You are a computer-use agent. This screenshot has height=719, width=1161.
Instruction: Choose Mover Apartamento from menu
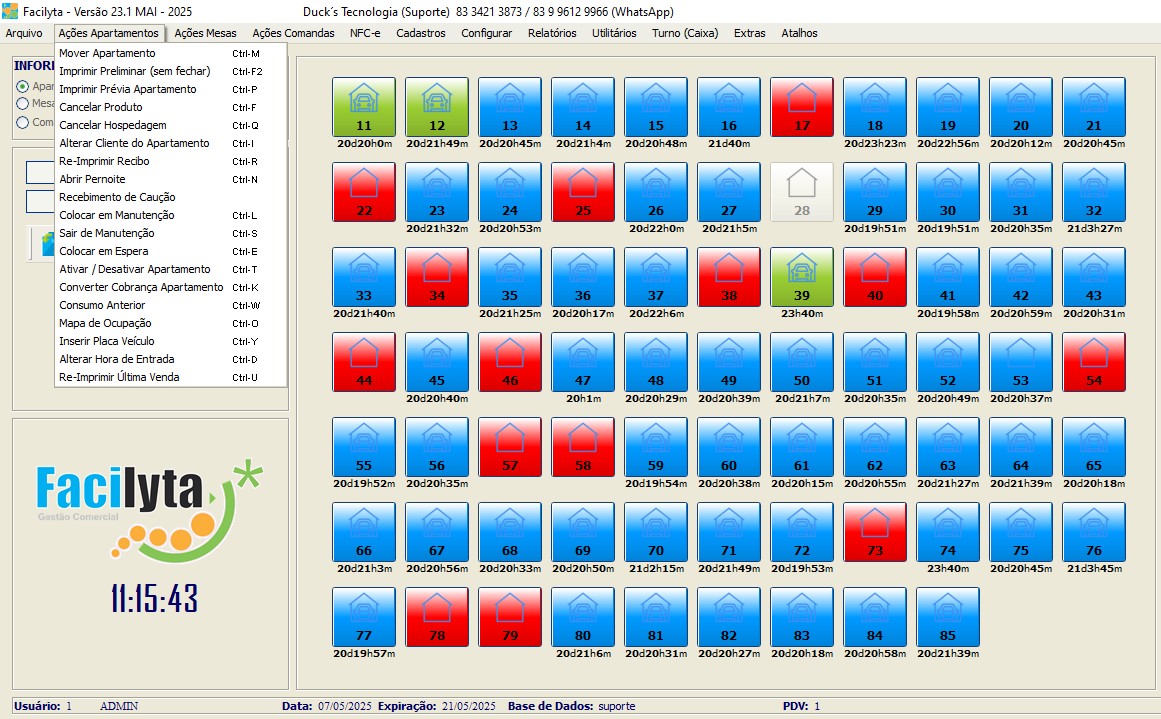(107, 53)
